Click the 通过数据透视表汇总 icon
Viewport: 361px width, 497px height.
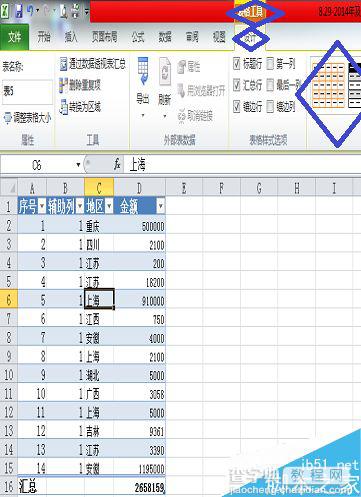coord(63,64)
